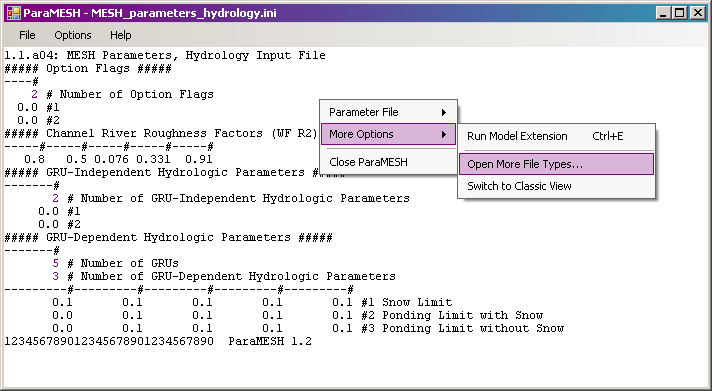
Task: Select Switch to Classic View item
Action: (x=556, y=186)
